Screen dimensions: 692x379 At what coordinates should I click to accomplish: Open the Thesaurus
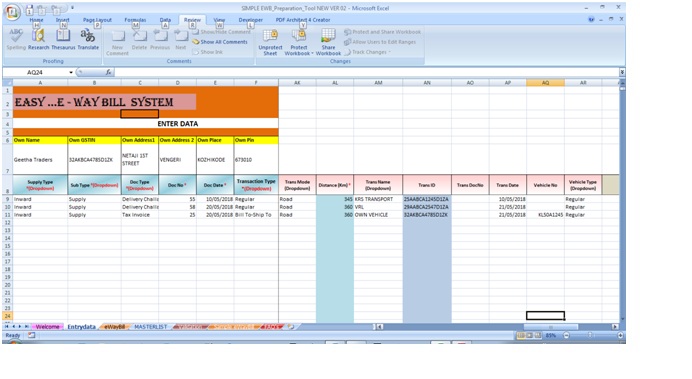tap(63, 39)
